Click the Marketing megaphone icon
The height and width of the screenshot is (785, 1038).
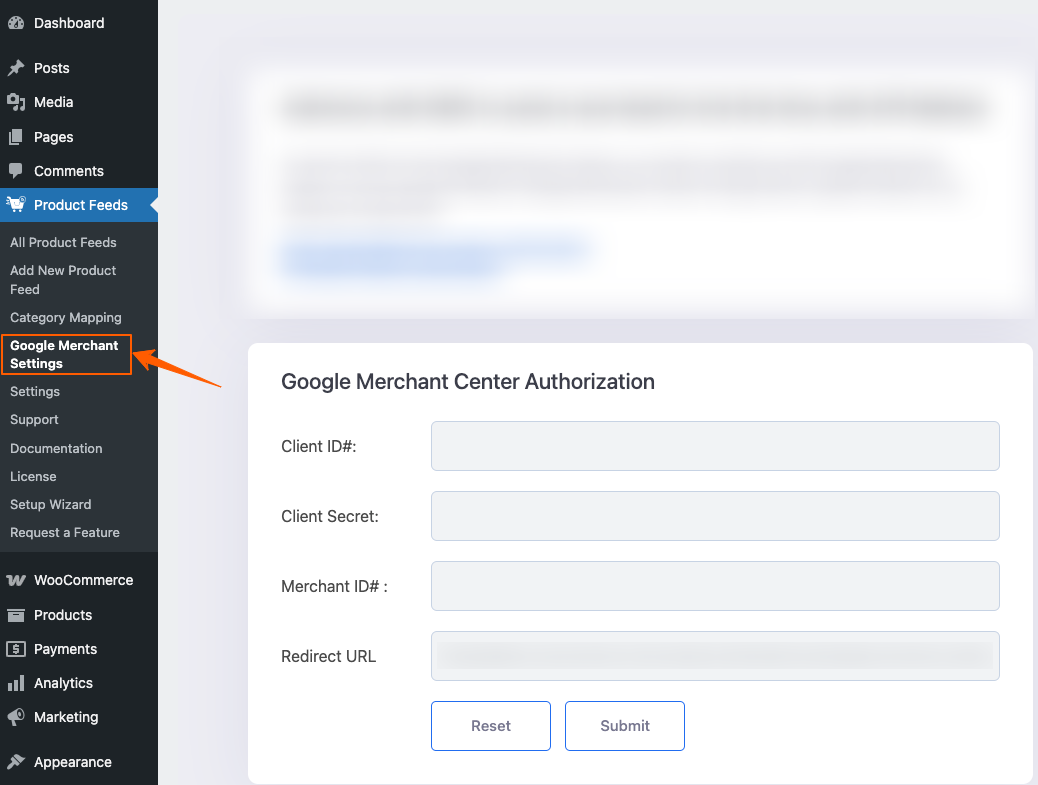tap(16, 717)
